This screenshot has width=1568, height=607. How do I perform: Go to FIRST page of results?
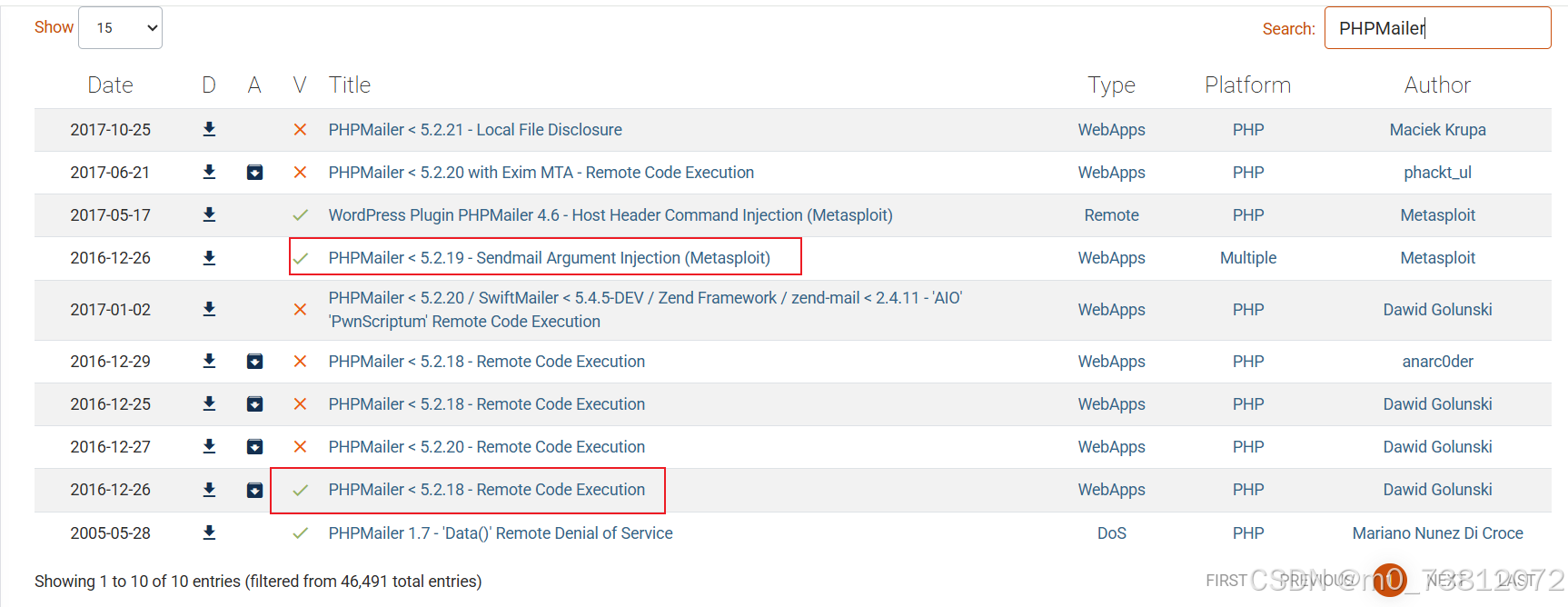pyautogui.click(x=1226, y=580)
